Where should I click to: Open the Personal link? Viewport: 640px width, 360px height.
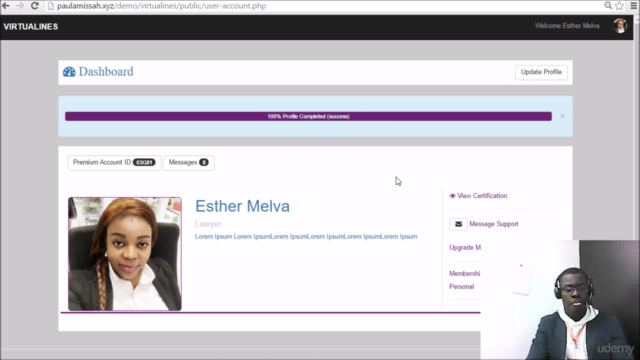click(x=462, y=287)
